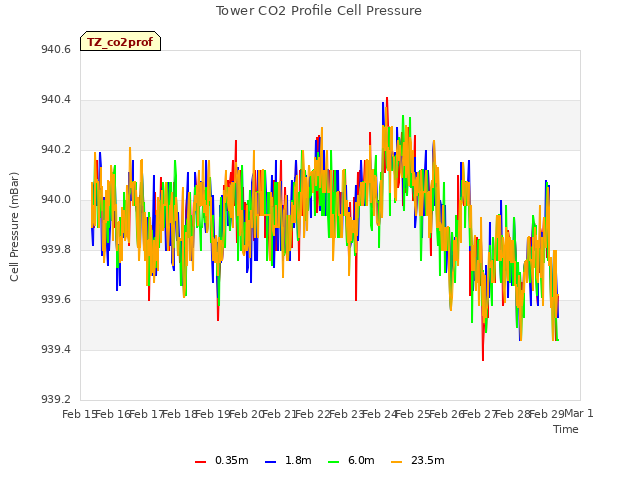Viewport: 640px width, 480px height.
Task: Click the Feb 22 x-axis label
Action: click(313, 414)
